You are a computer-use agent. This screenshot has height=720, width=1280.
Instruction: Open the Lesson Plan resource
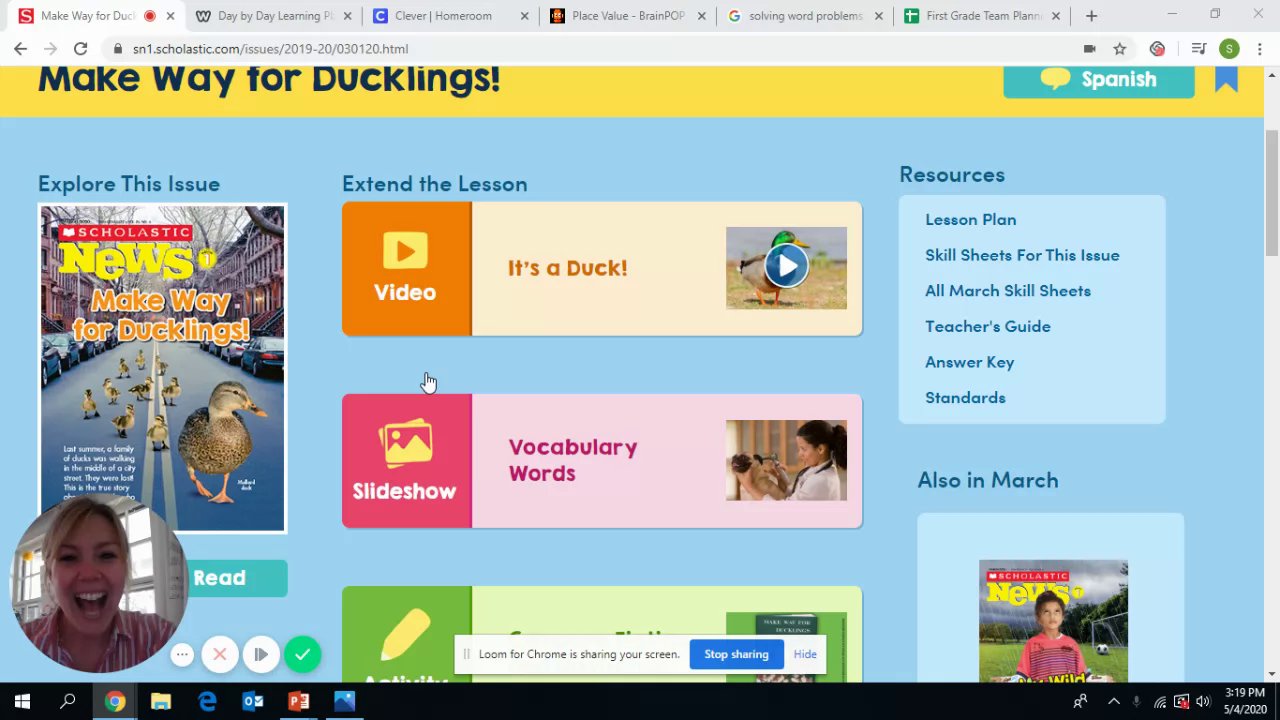(970, 219)
